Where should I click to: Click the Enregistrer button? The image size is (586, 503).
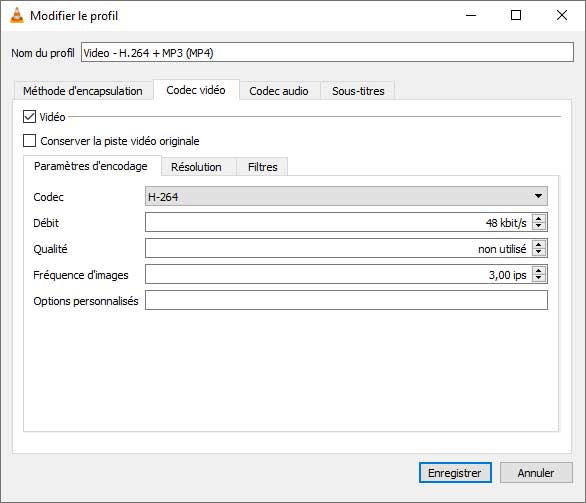click(x=455, y=473)
